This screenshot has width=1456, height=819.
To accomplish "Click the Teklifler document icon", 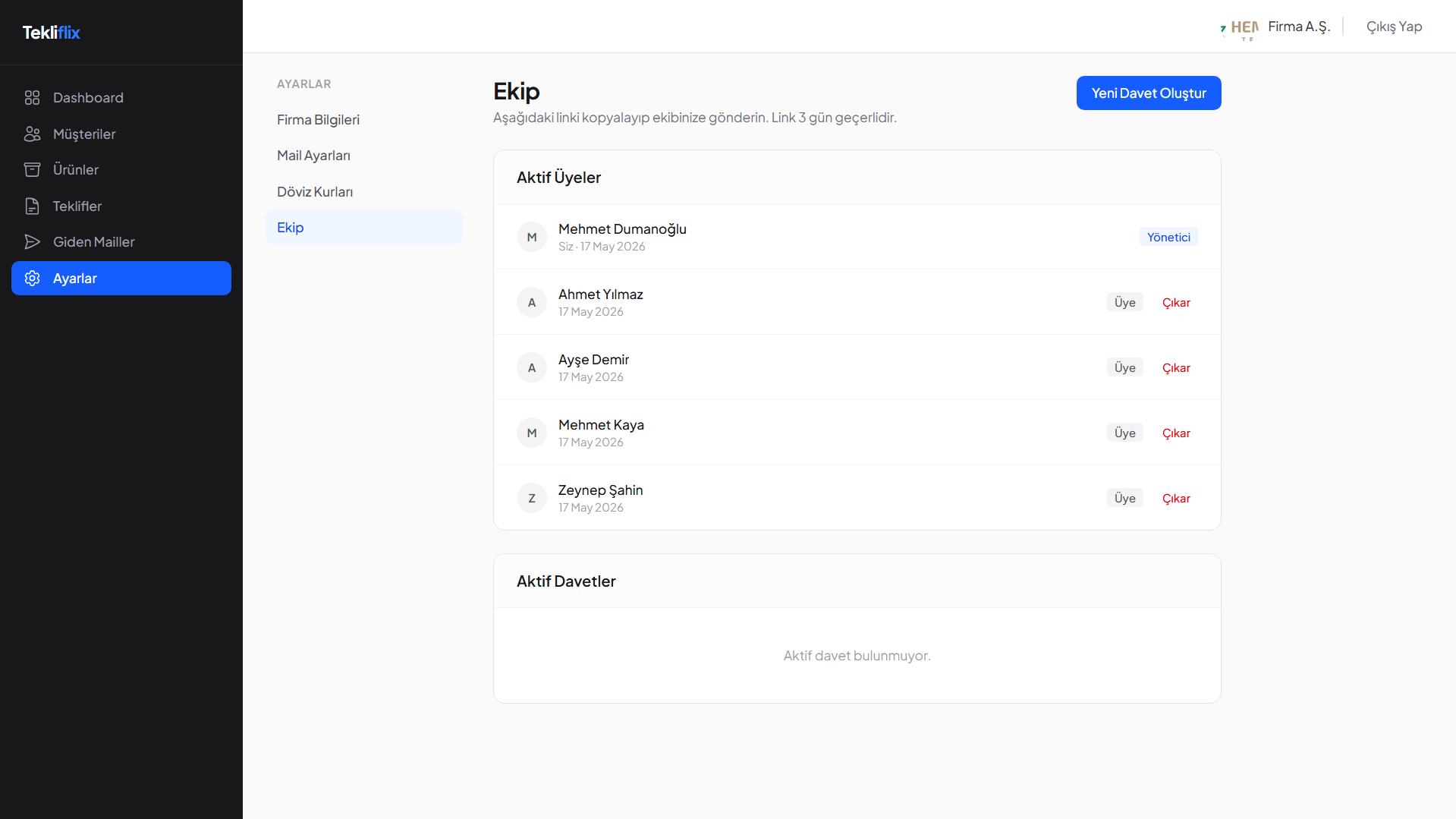I will pyautogui.click(x=32, y=206).
